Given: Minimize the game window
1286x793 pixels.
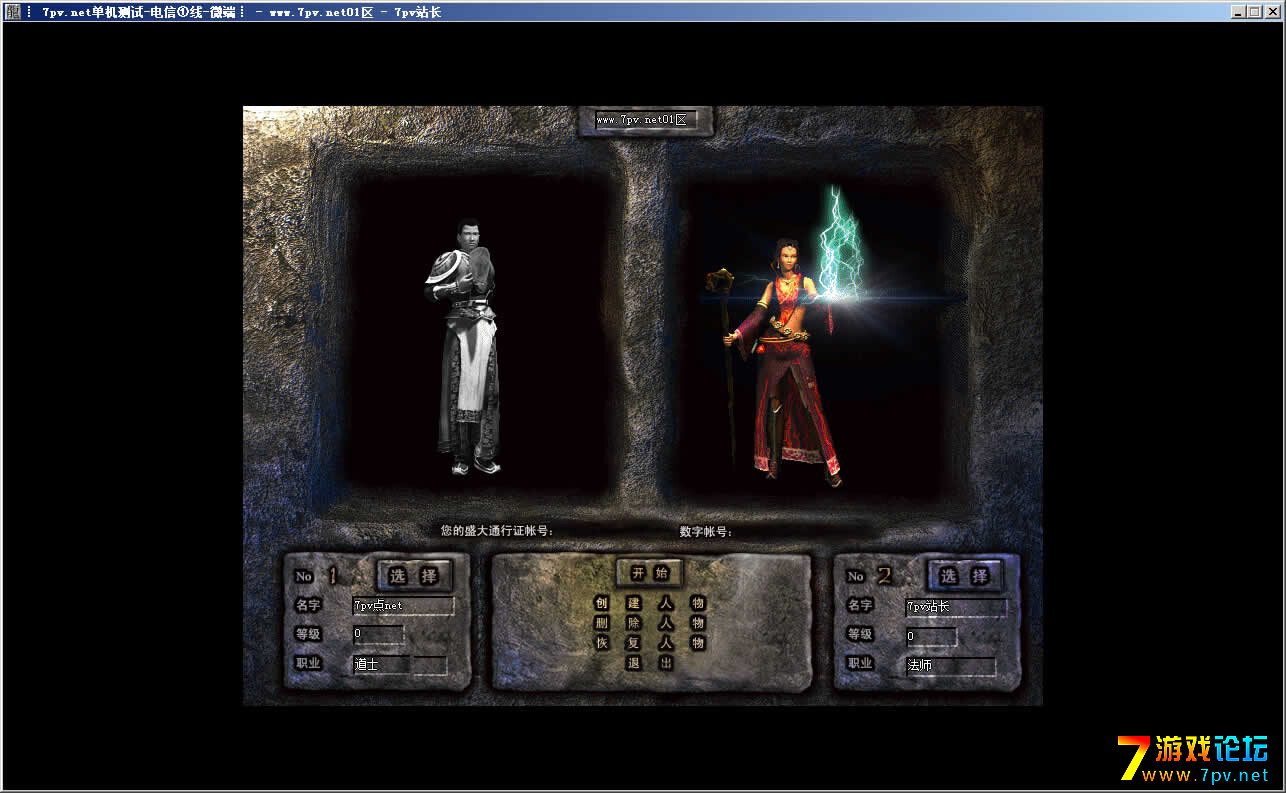Looking at the screenshot, I should click(x=1239, y=12).
